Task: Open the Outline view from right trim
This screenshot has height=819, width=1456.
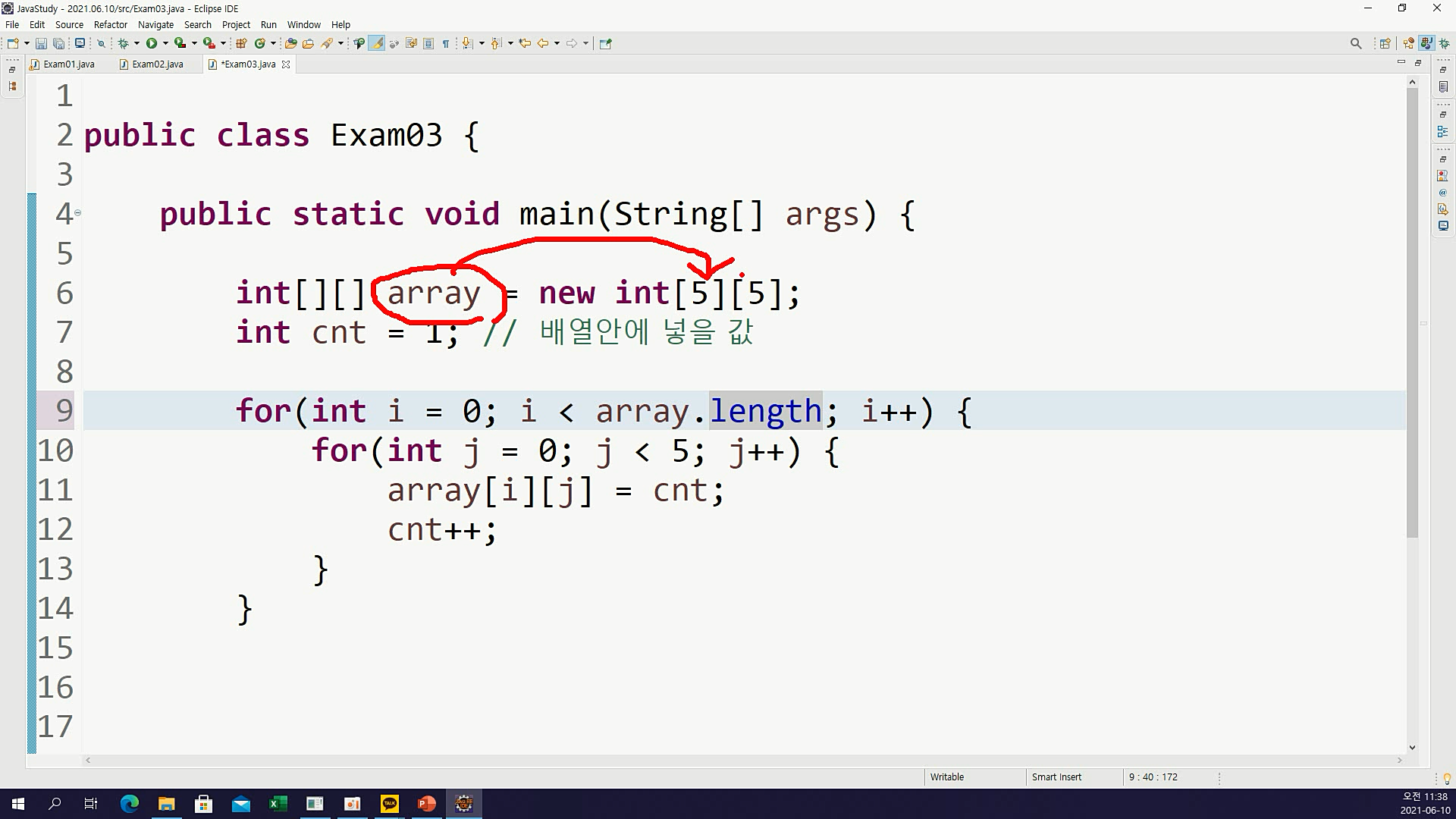Action: (1442, 131)
